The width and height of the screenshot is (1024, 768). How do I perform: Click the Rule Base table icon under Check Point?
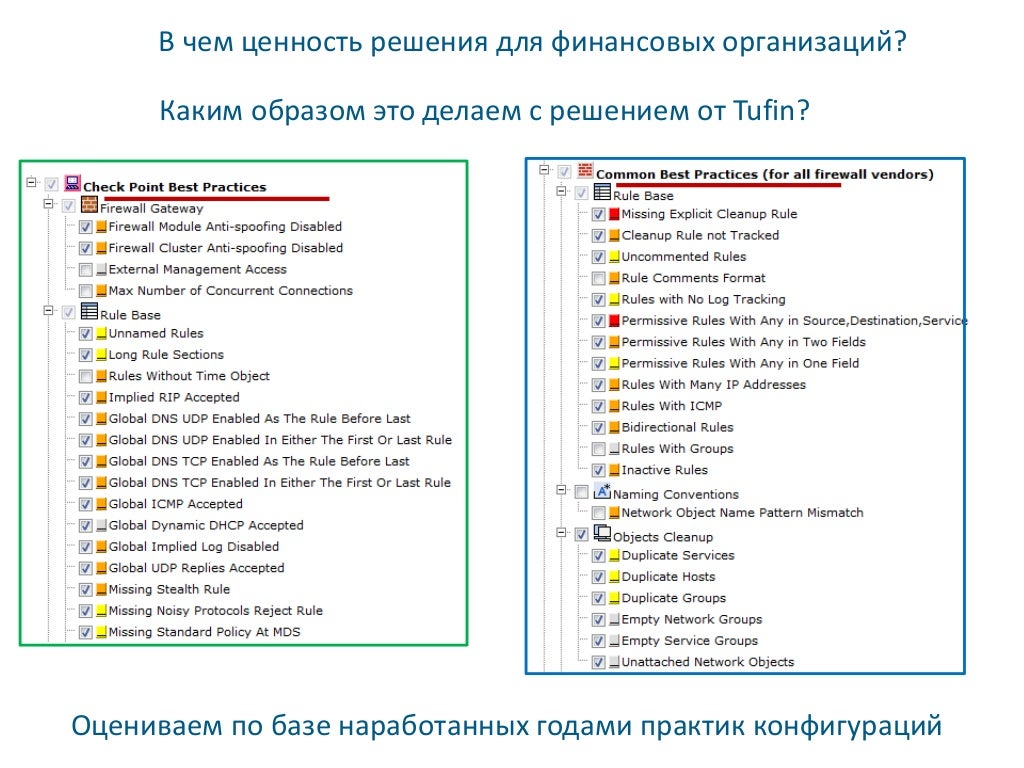(x=89, y=311)
